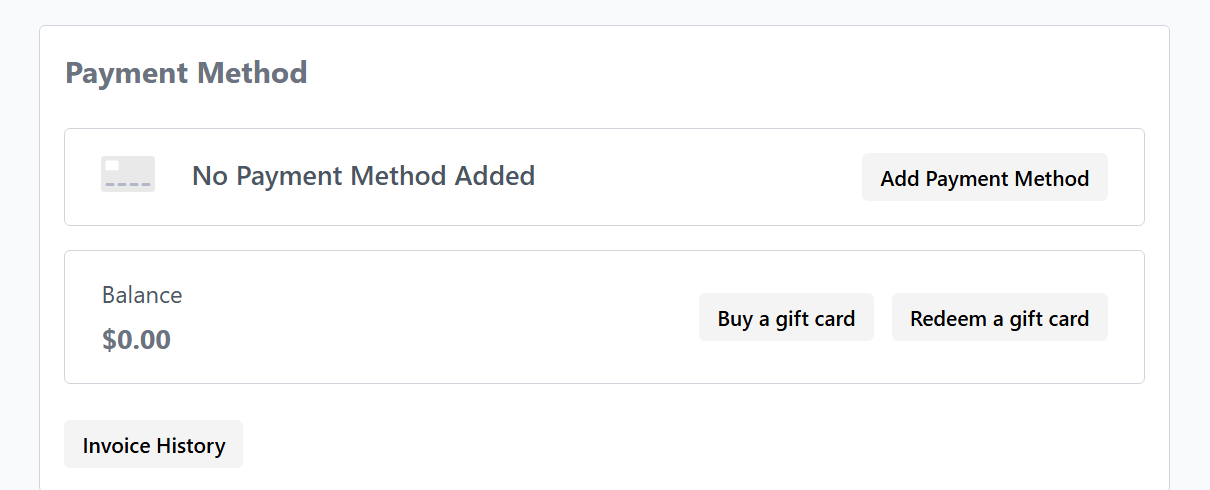
Task: Select the card icon beside No Payment Method
Action: tap(128, 174)
